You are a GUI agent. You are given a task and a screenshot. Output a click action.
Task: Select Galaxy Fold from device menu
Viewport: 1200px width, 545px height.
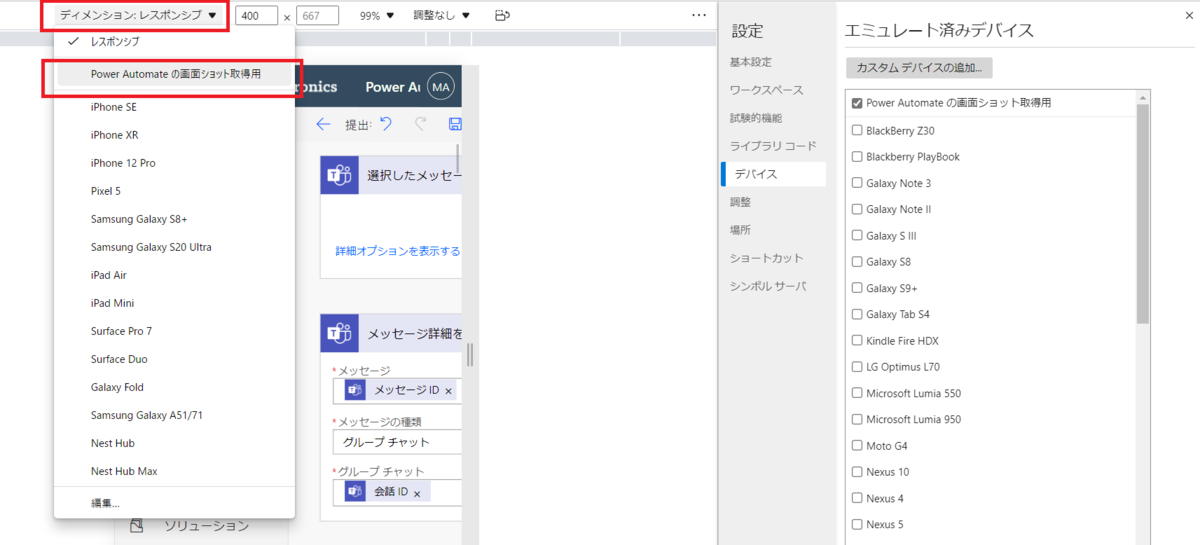click(174, 387)
